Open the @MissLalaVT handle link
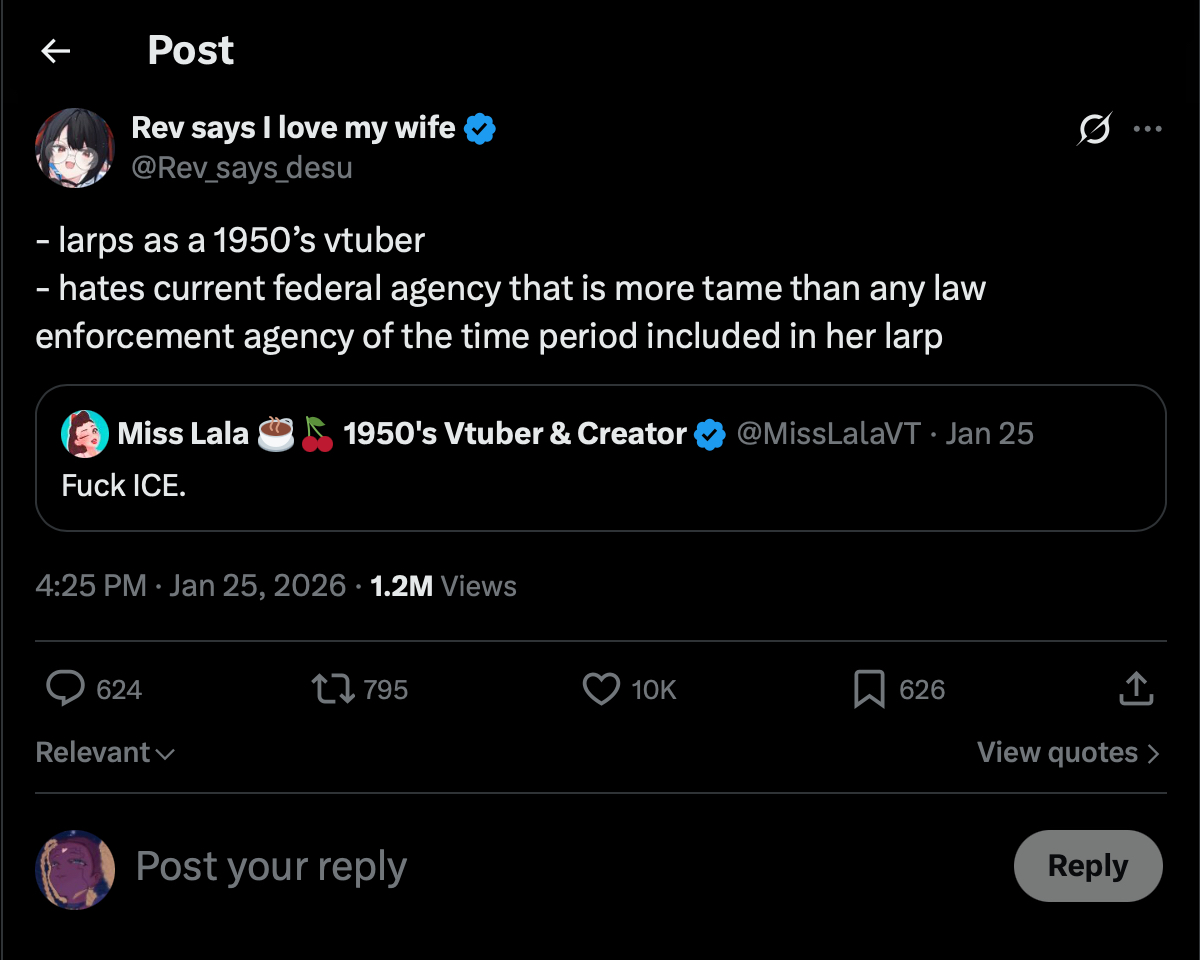This screenshot has height=960, width=1200. (x=828, y=434)
